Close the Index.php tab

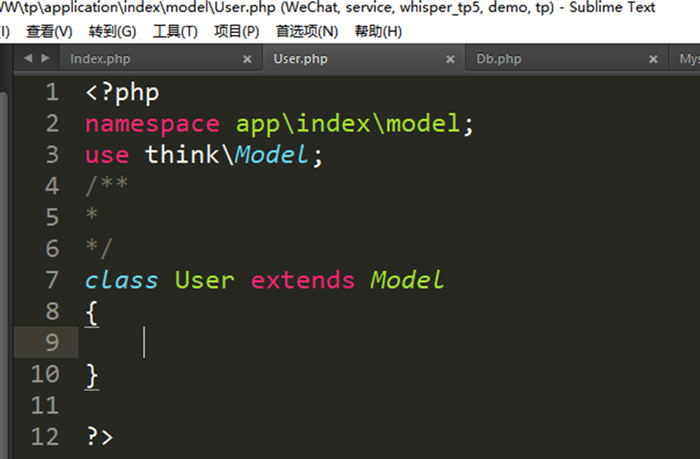pyautogui.click(x=247, y=60)
